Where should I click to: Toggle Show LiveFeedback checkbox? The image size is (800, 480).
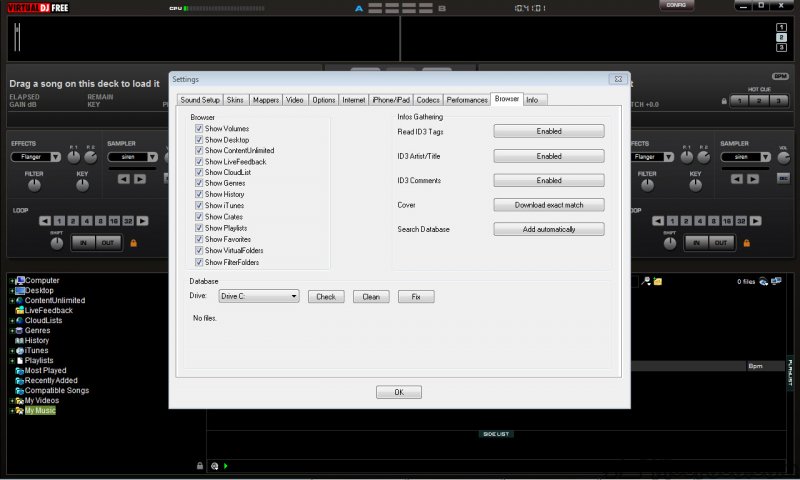click(x=199, y=161)
